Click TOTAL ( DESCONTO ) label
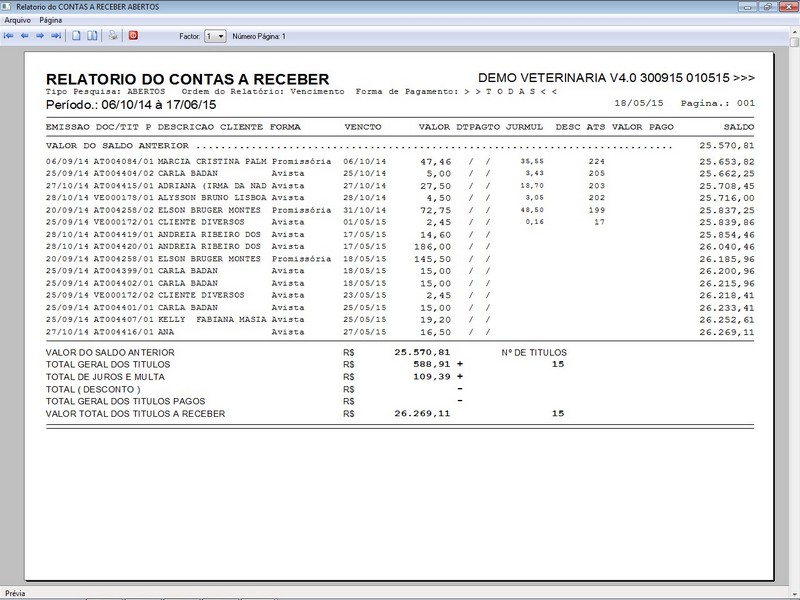Viewport: 800px width, 600px height. pyautogui.click(x=93, y=389)
